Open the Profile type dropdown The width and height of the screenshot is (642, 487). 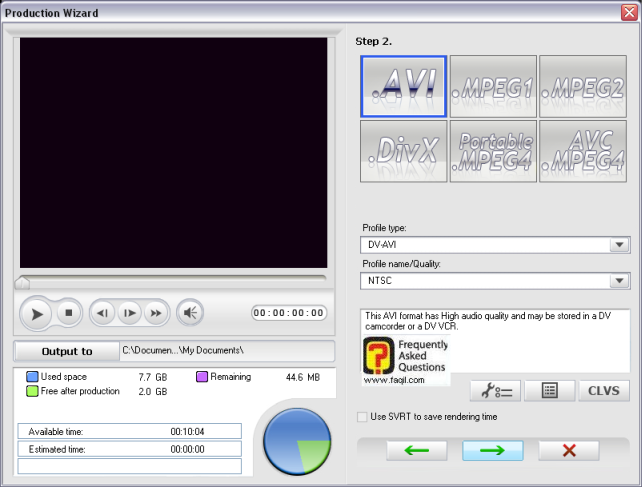pyautogui.click(x=619, y=245)
